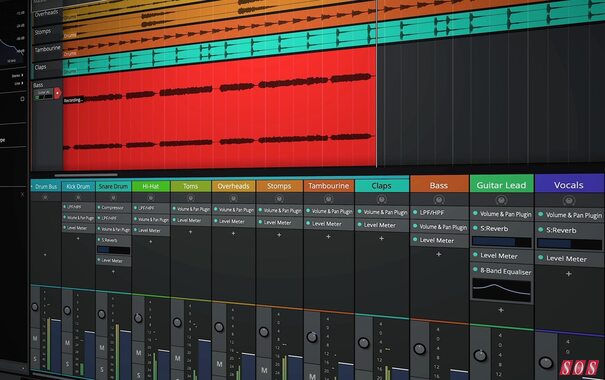
Task: Click the round icon under Toms header
Action: pos(191,198)
